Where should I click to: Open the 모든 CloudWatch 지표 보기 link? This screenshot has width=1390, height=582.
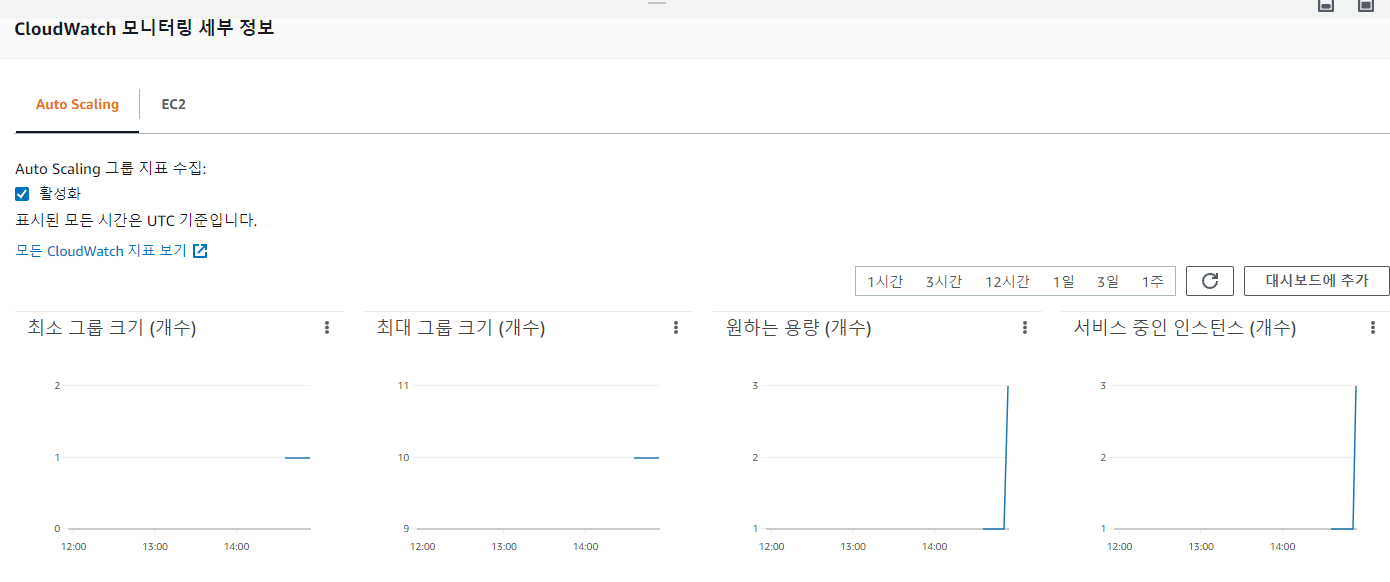pyautogui.click(x=101, y=251)
